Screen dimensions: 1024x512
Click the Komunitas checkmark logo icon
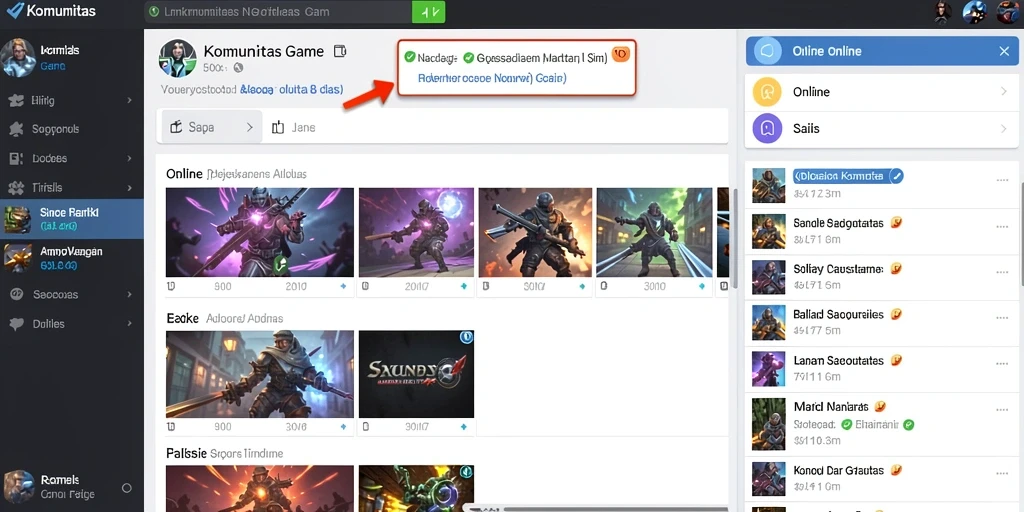click(x=14, y=10)
